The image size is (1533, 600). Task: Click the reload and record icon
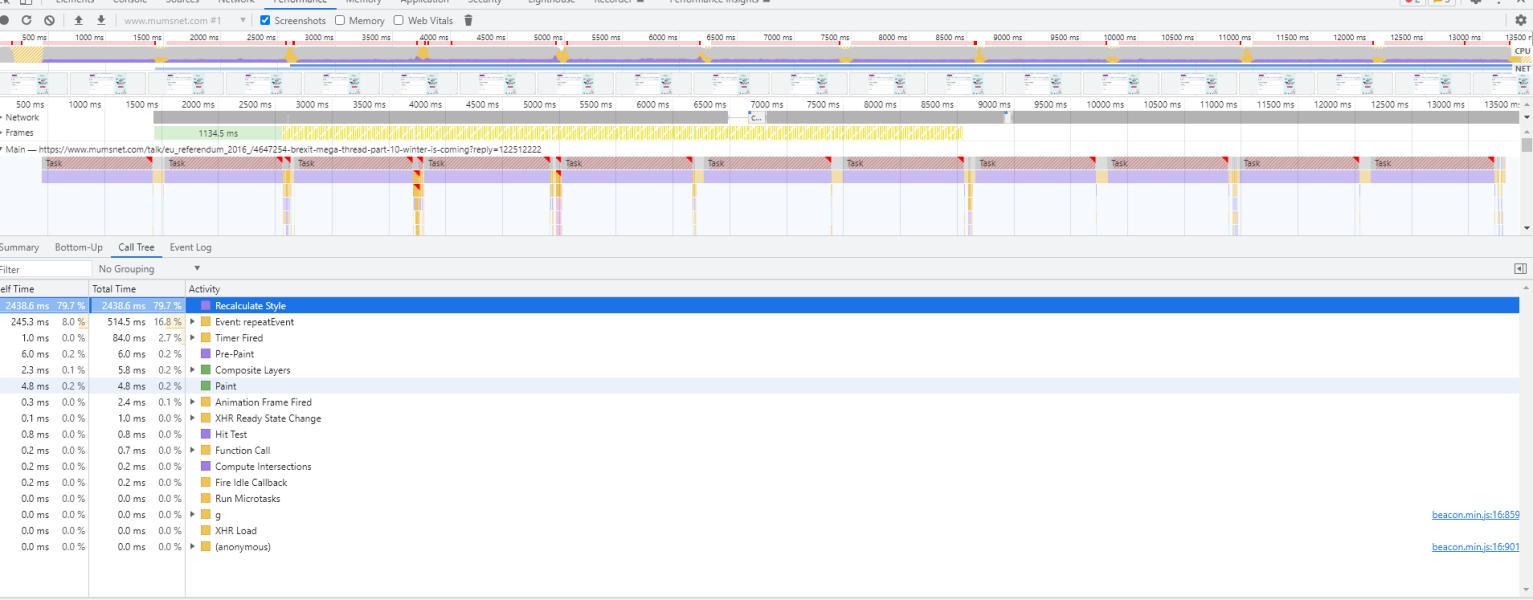pos(26,20)
